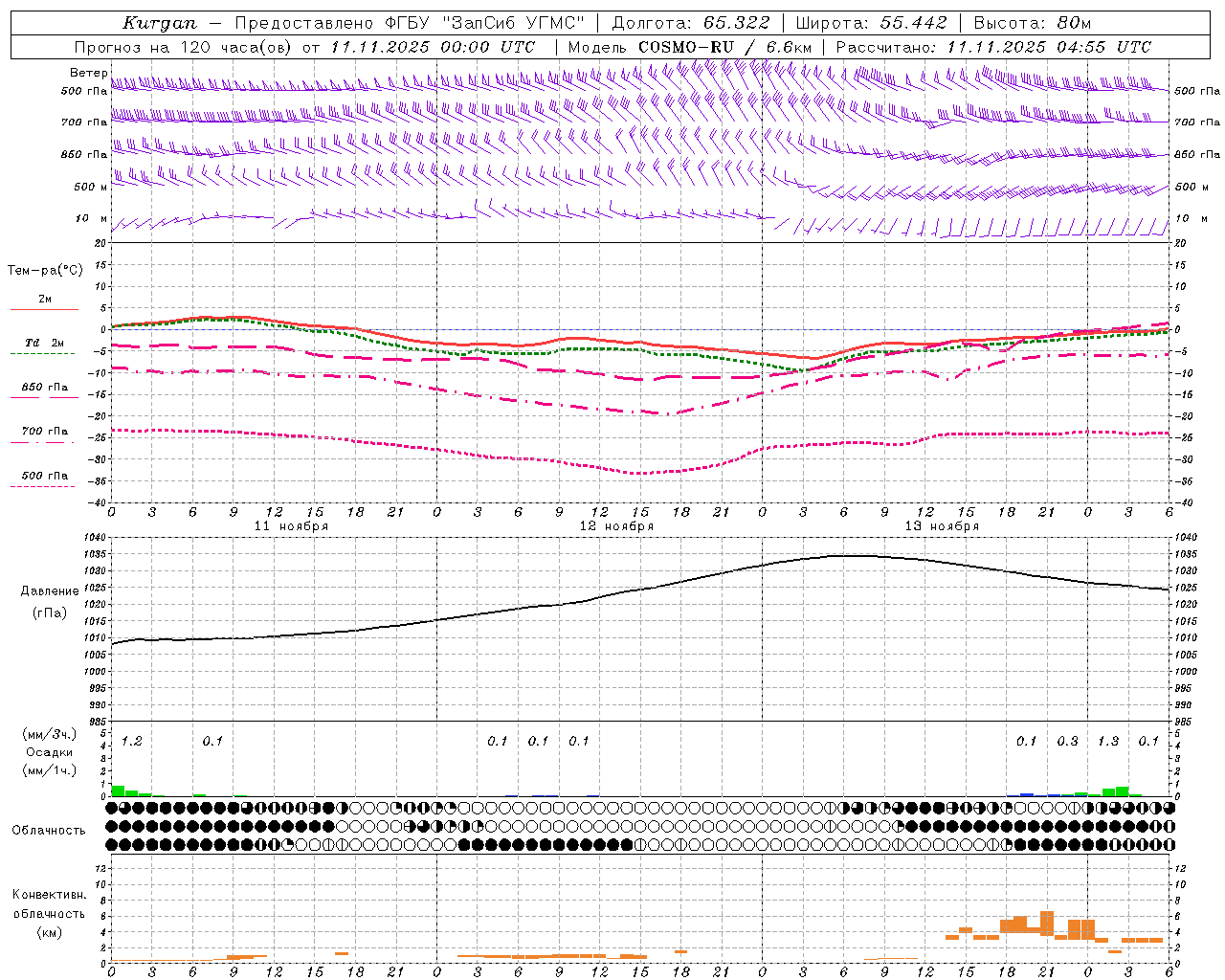Select the Осадки precipitation label
The width and height of the screenshot is (1225, 980).
49,752
